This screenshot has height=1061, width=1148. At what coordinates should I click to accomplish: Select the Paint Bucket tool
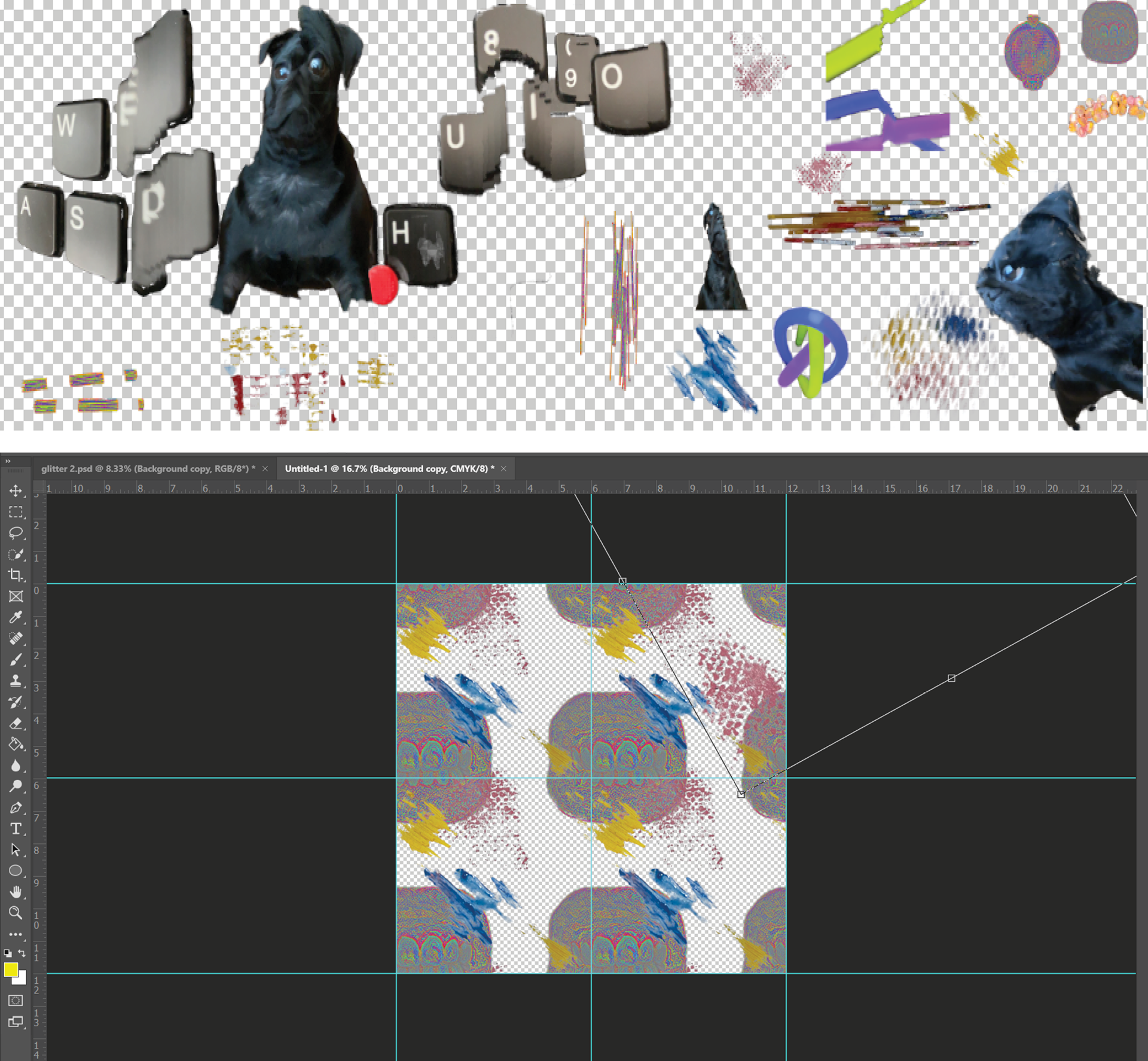click(x=16, y=744)
